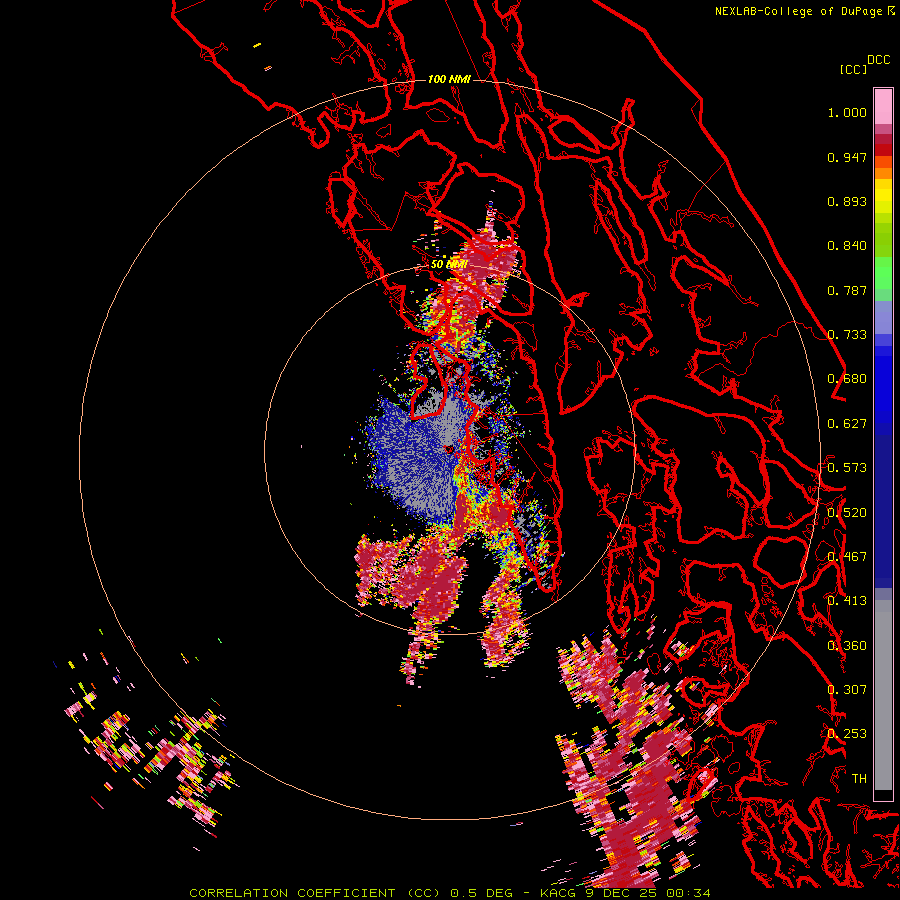900x900 pixels.
Task: Click the 0.360 color scale value
Action: coord(847,646)
